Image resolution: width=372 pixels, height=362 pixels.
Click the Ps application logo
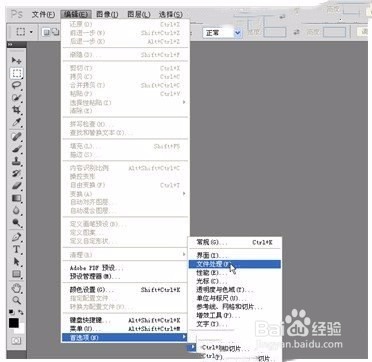click(x=17, y=14)
